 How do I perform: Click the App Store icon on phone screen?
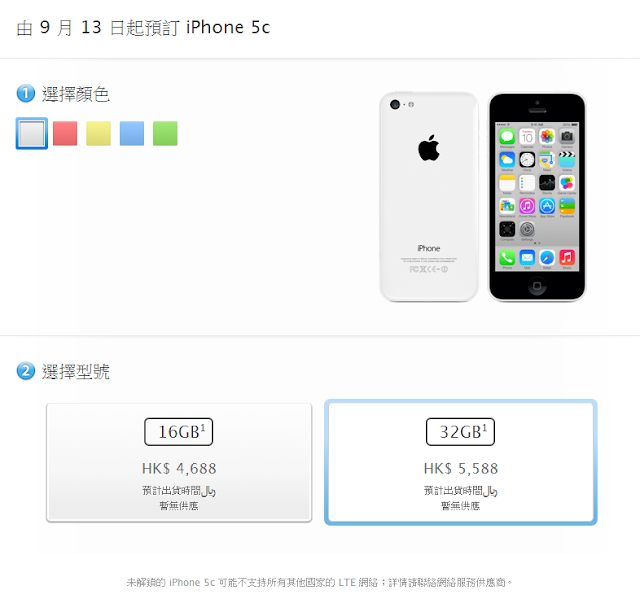click(x=547, y=206)
